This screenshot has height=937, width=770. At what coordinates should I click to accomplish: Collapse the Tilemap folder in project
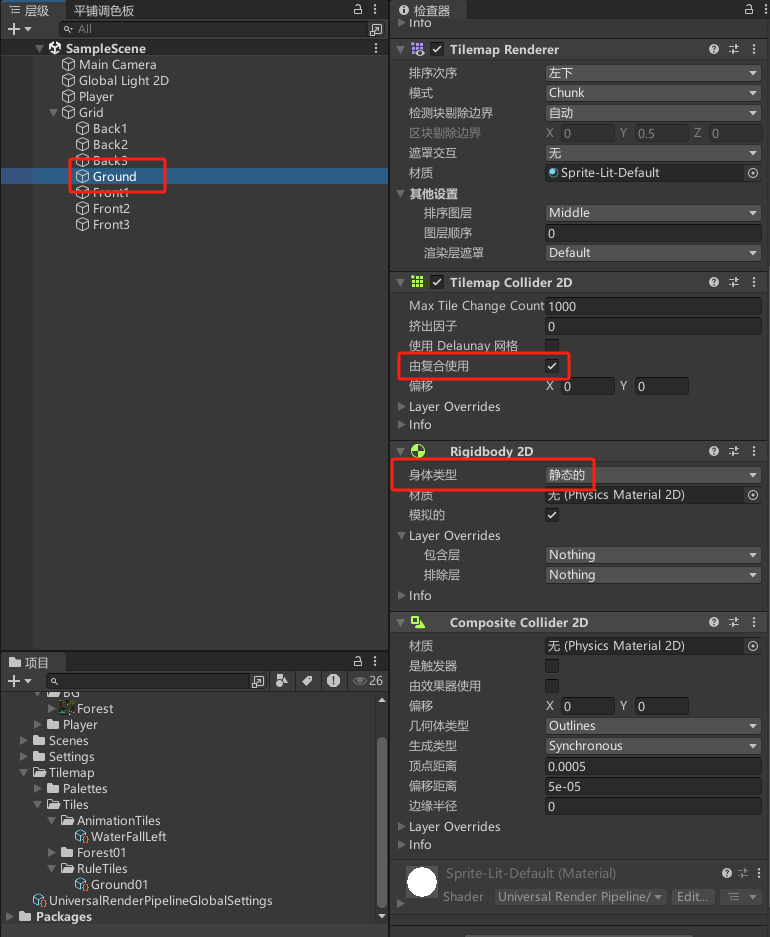coord(24,773)
